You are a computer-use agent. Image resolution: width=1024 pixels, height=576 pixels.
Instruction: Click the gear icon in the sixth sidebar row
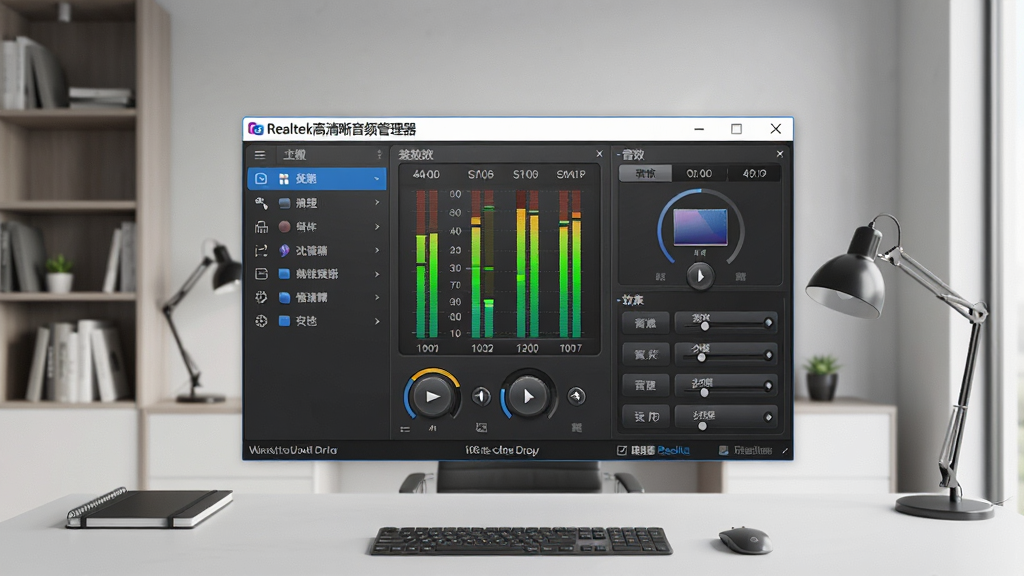pyautogui.click(x=261, y=297)
